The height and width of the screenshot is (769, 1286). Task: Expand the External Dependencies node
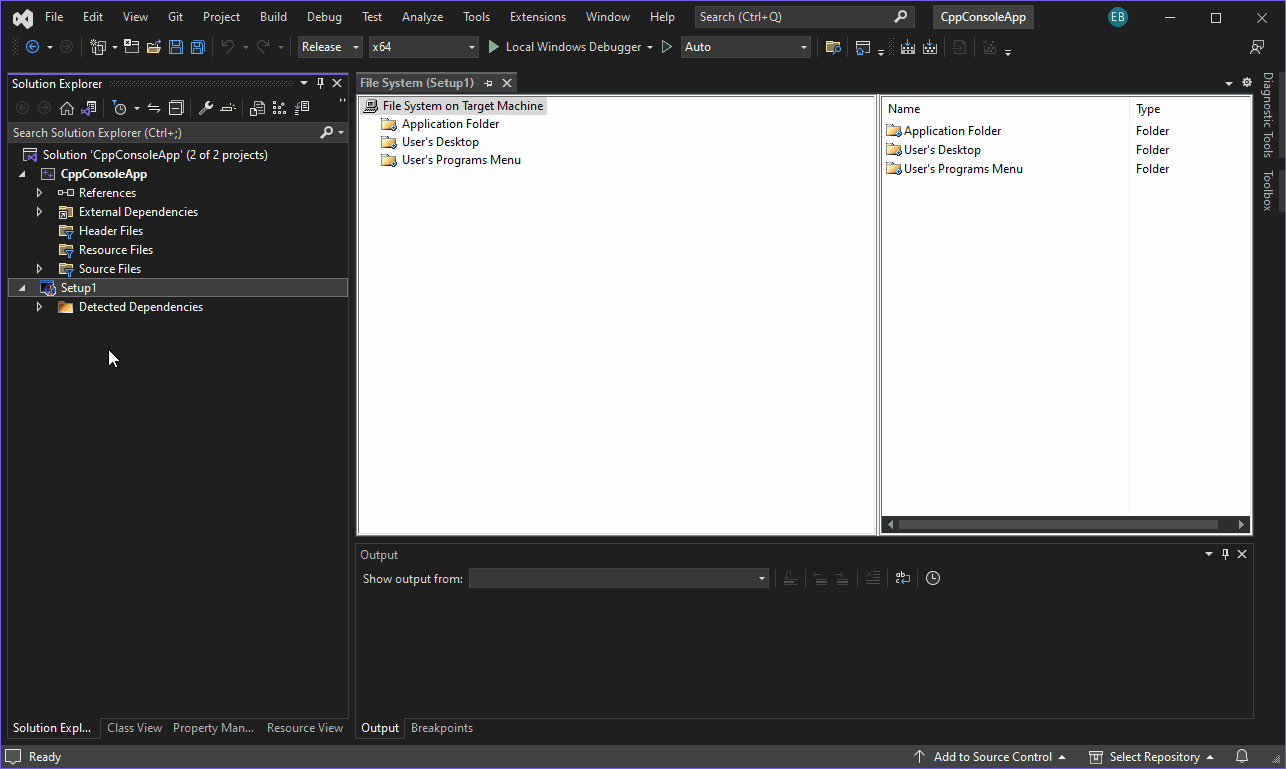point(40,212)
